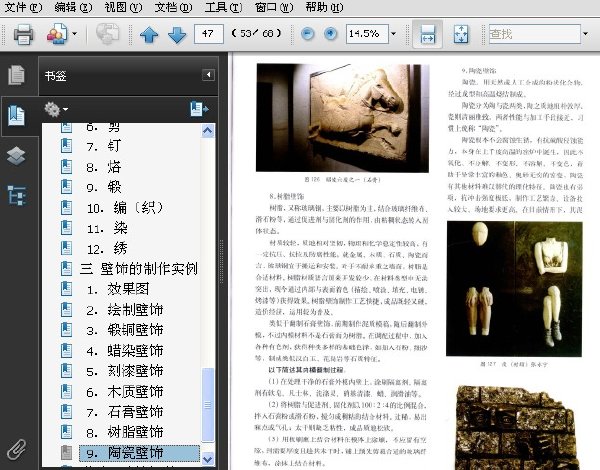Click bookmark icon beside 4. 蜡染壁饰

[x=66, y=351]
